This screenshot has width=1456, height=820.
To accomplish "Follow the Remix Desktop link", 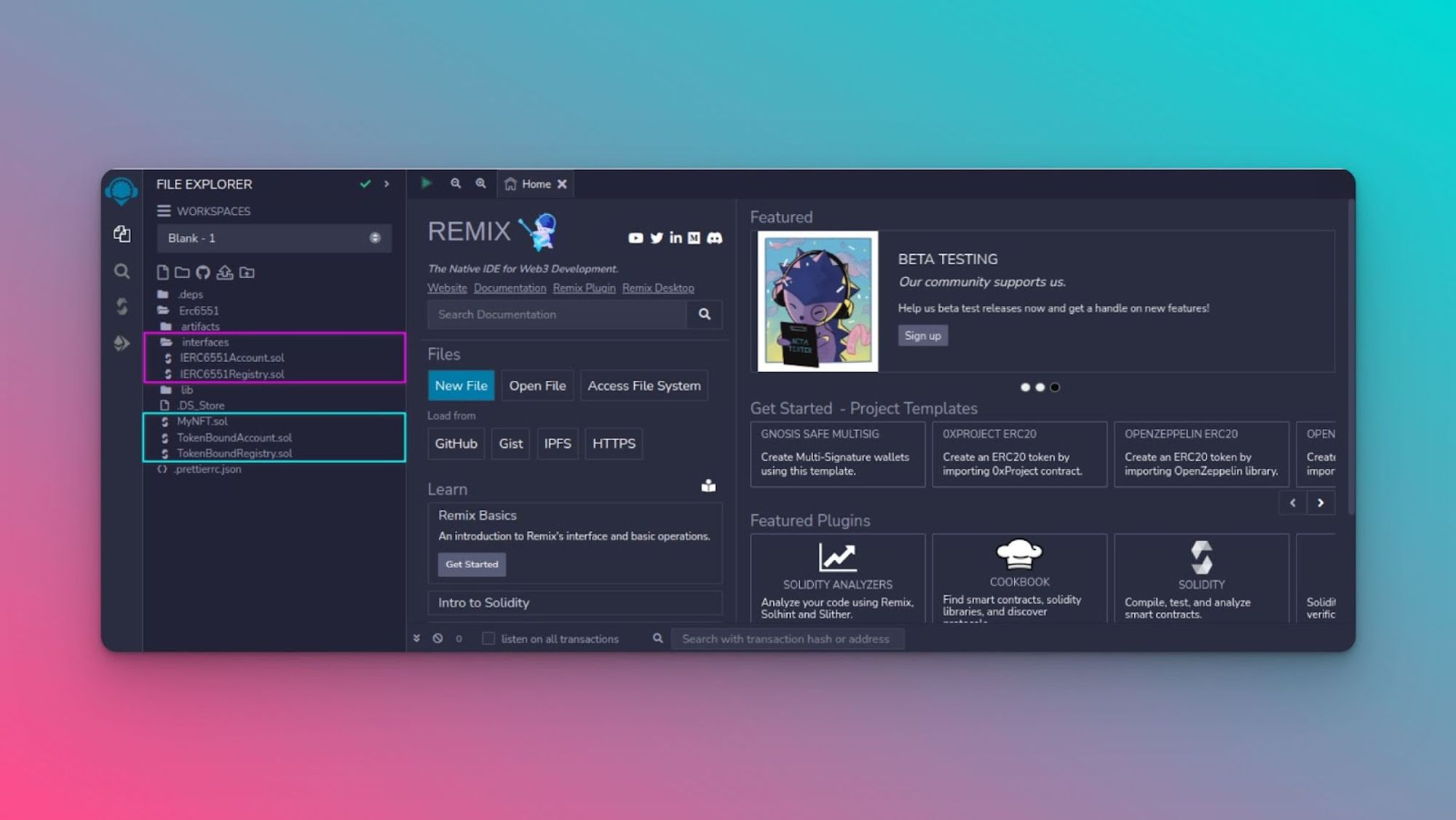I will click(658, 288).
